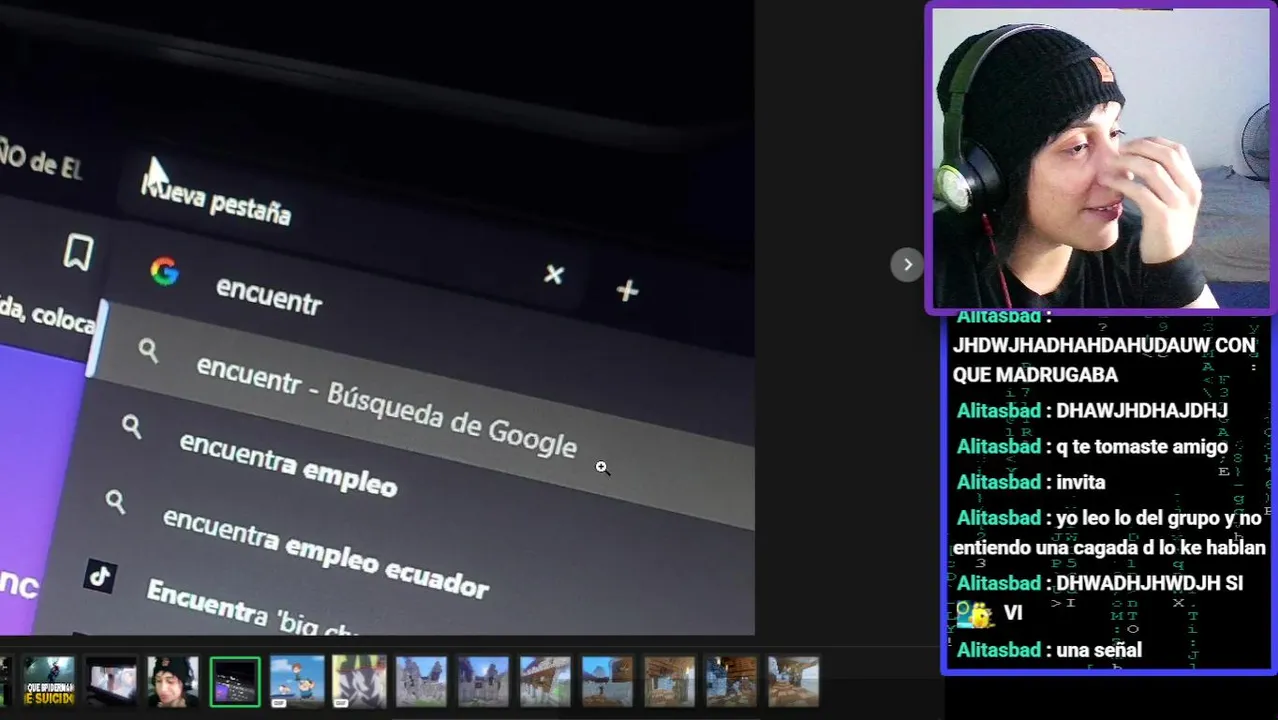This screenshot has height=720, width=1278.
Task: Choose the suggestion encuentra empleo
Action: (x=288, y=464)
